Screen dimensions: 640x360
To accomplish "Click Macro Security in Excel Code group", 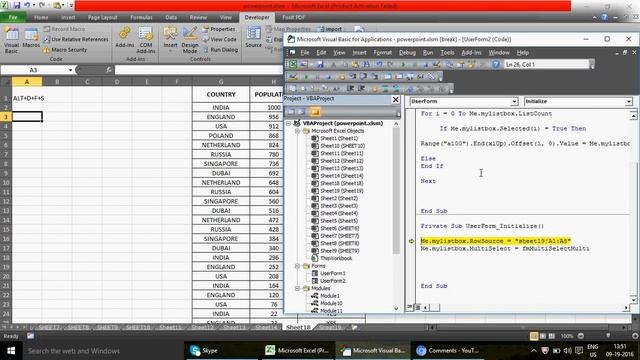I will 65,50.
